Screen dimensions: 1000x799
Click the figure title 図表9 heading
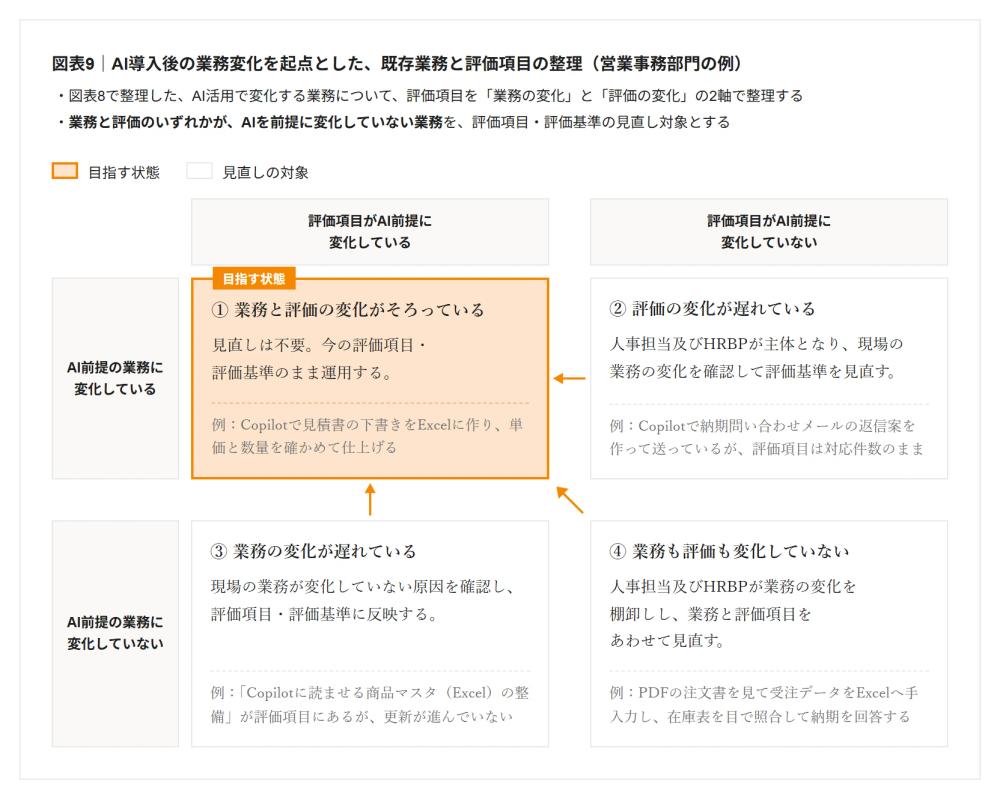coord(397,64)
